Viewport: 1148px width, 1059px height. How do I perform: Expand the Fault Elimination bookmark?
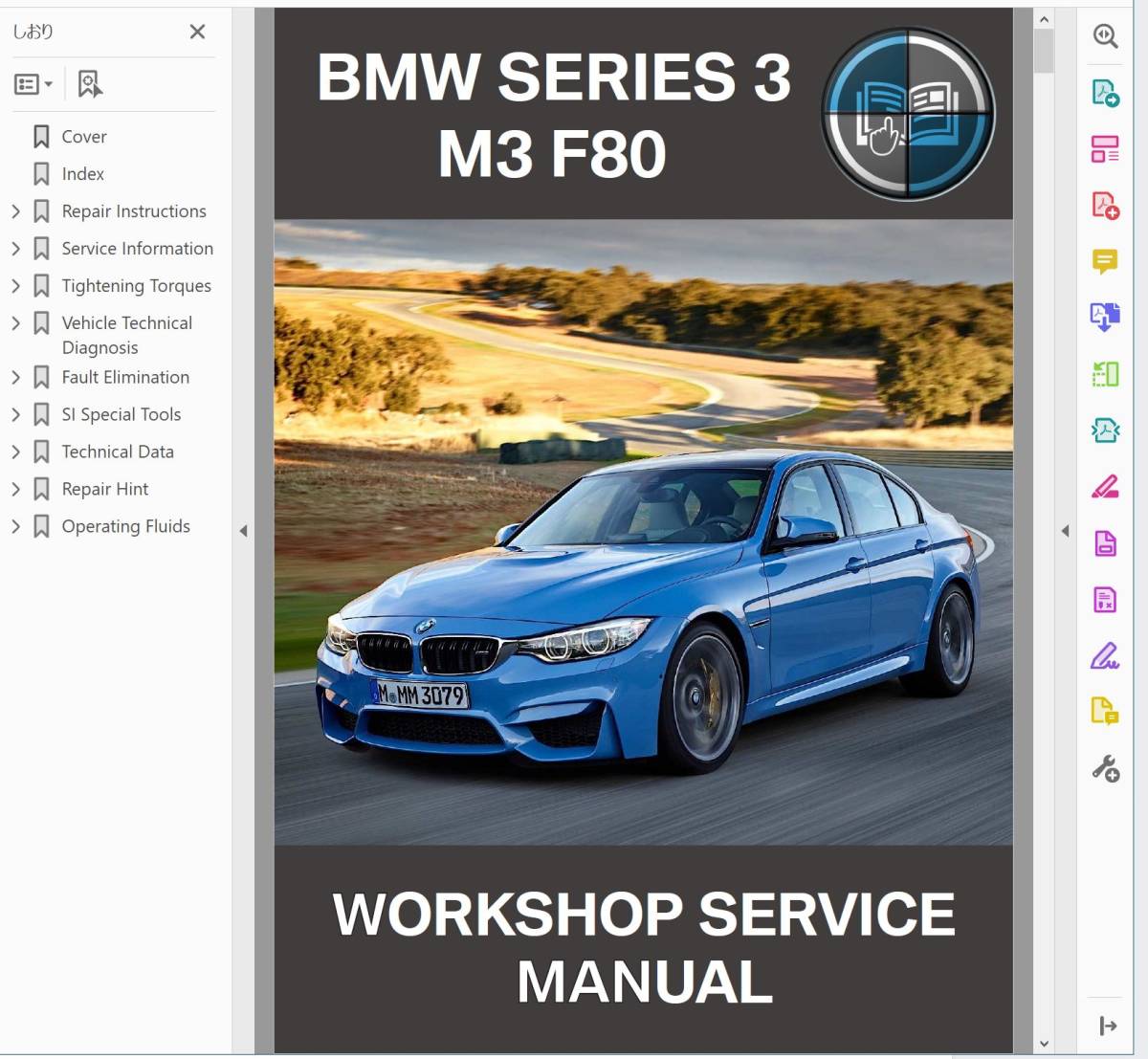[x=15, y=378]
